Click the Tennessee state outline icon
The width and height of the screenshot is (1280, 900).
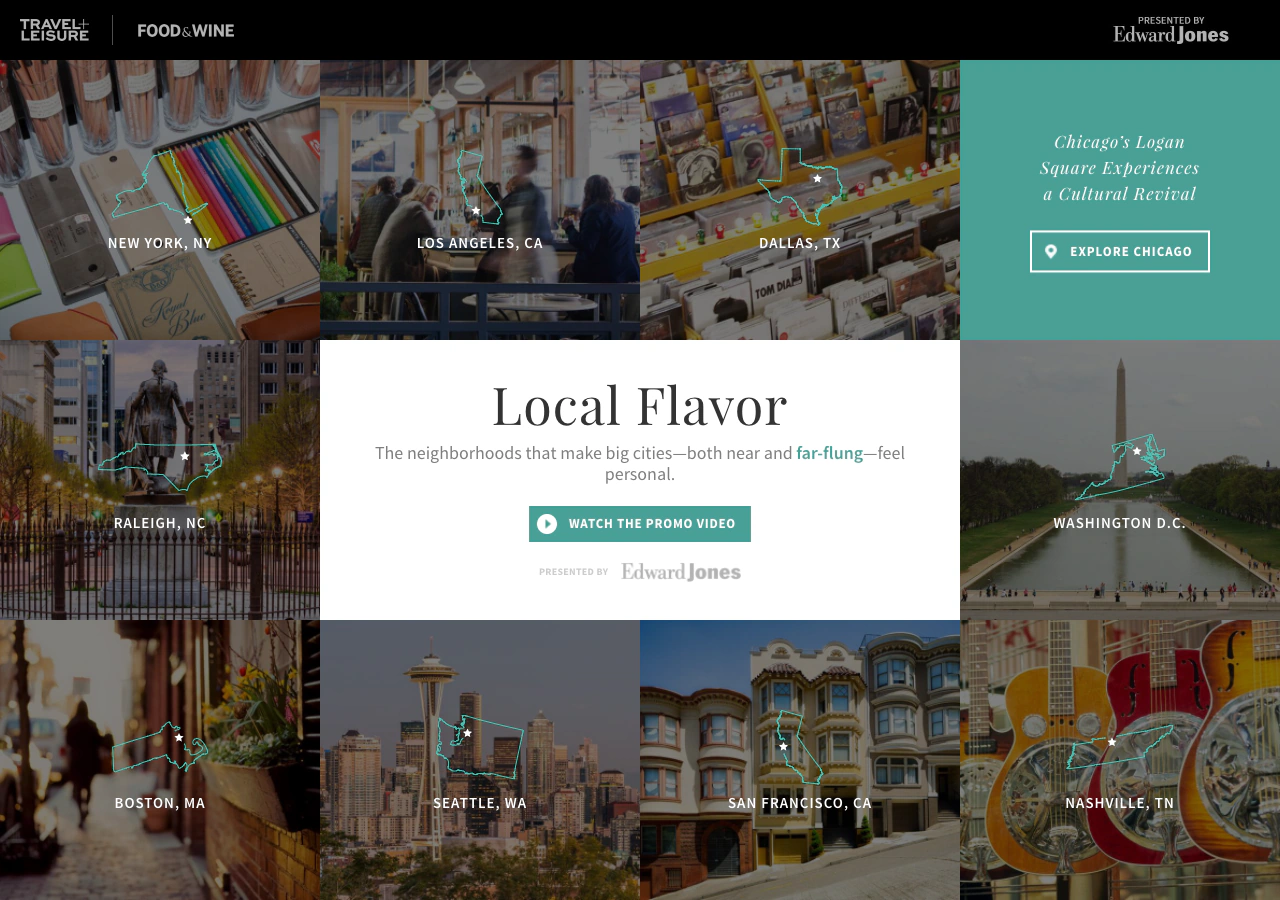tap(1120, 747)
